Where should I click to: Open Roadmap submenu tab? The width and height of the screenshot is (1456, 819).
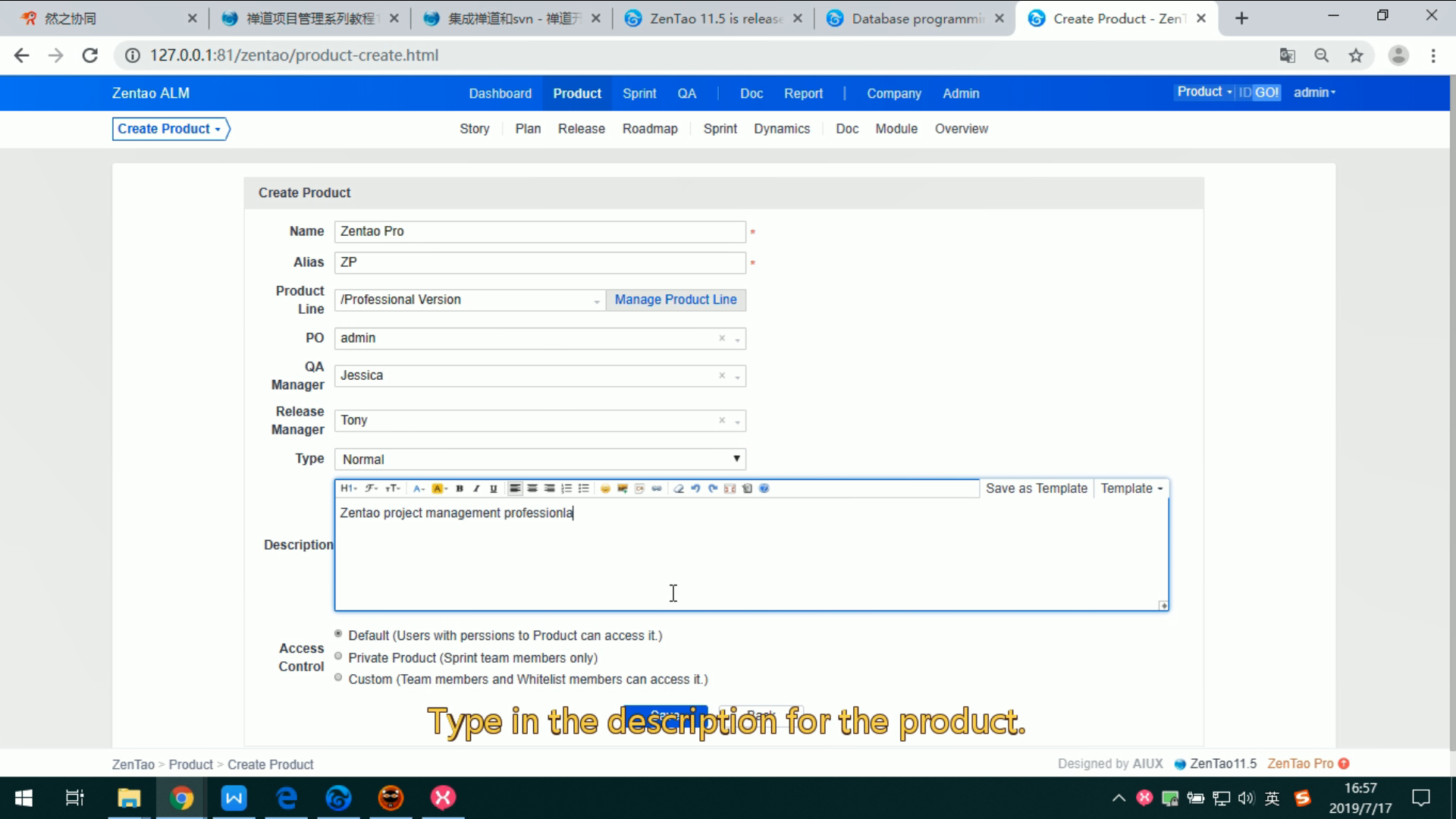coord(650,129)
